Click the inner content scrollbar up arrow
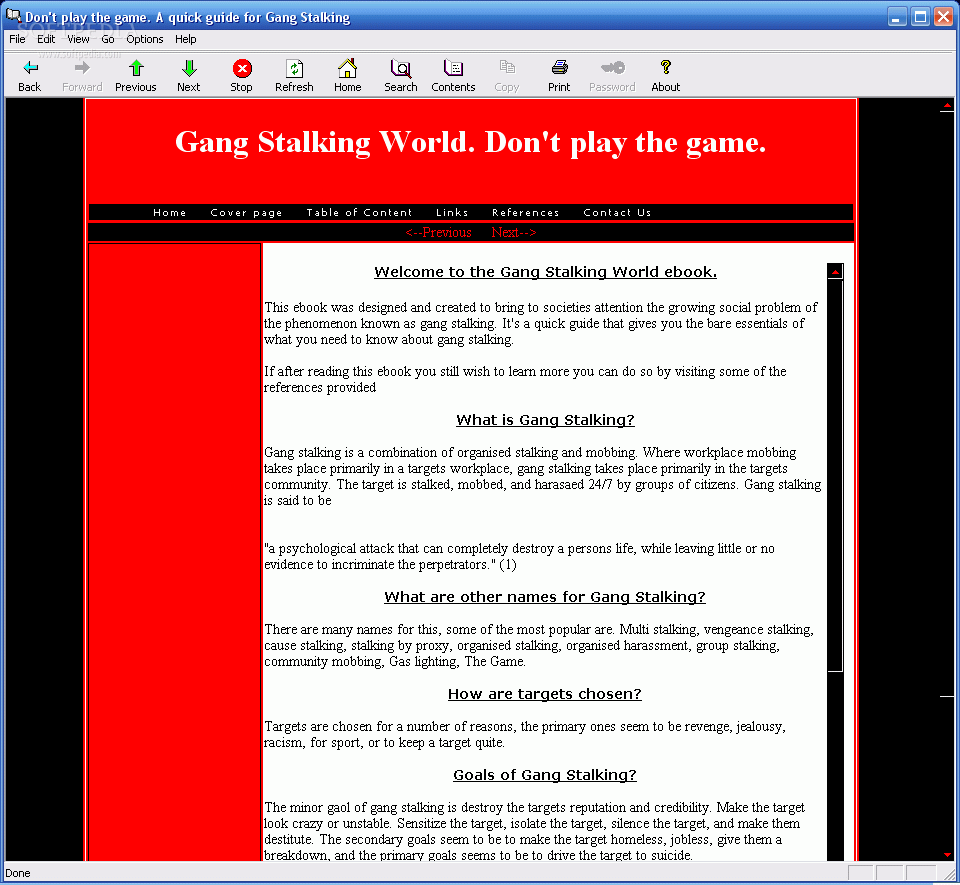 [x=835, y=271]
